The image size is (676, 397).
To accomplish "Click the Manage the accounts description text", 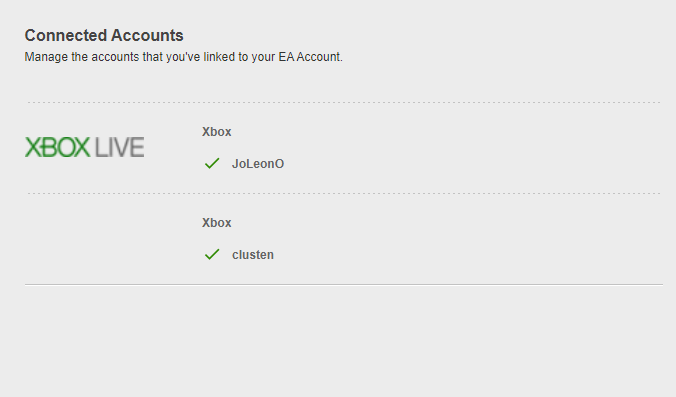I will (x=184, y=57).
